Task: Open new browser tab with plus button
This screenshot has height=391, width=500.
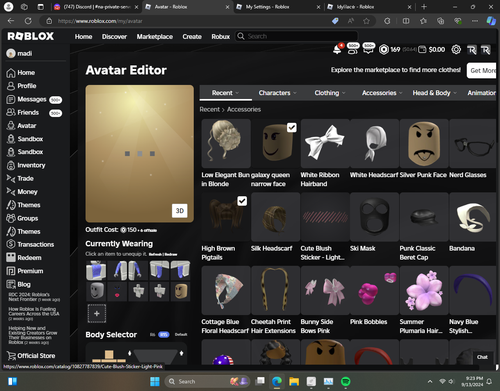Action: 424,7
